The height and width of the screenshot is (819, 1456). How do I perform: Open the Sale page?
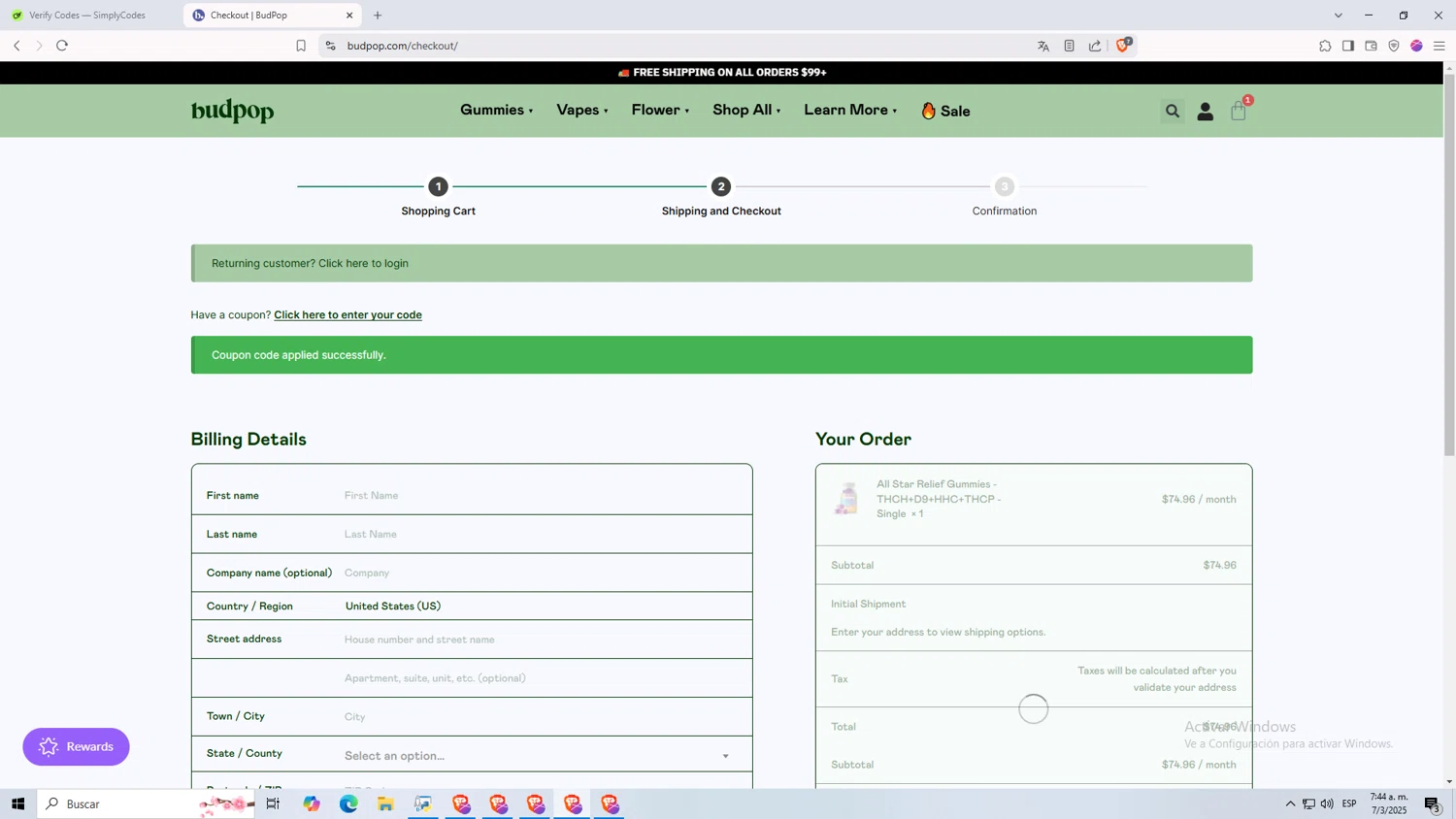(x=945, y=111)
